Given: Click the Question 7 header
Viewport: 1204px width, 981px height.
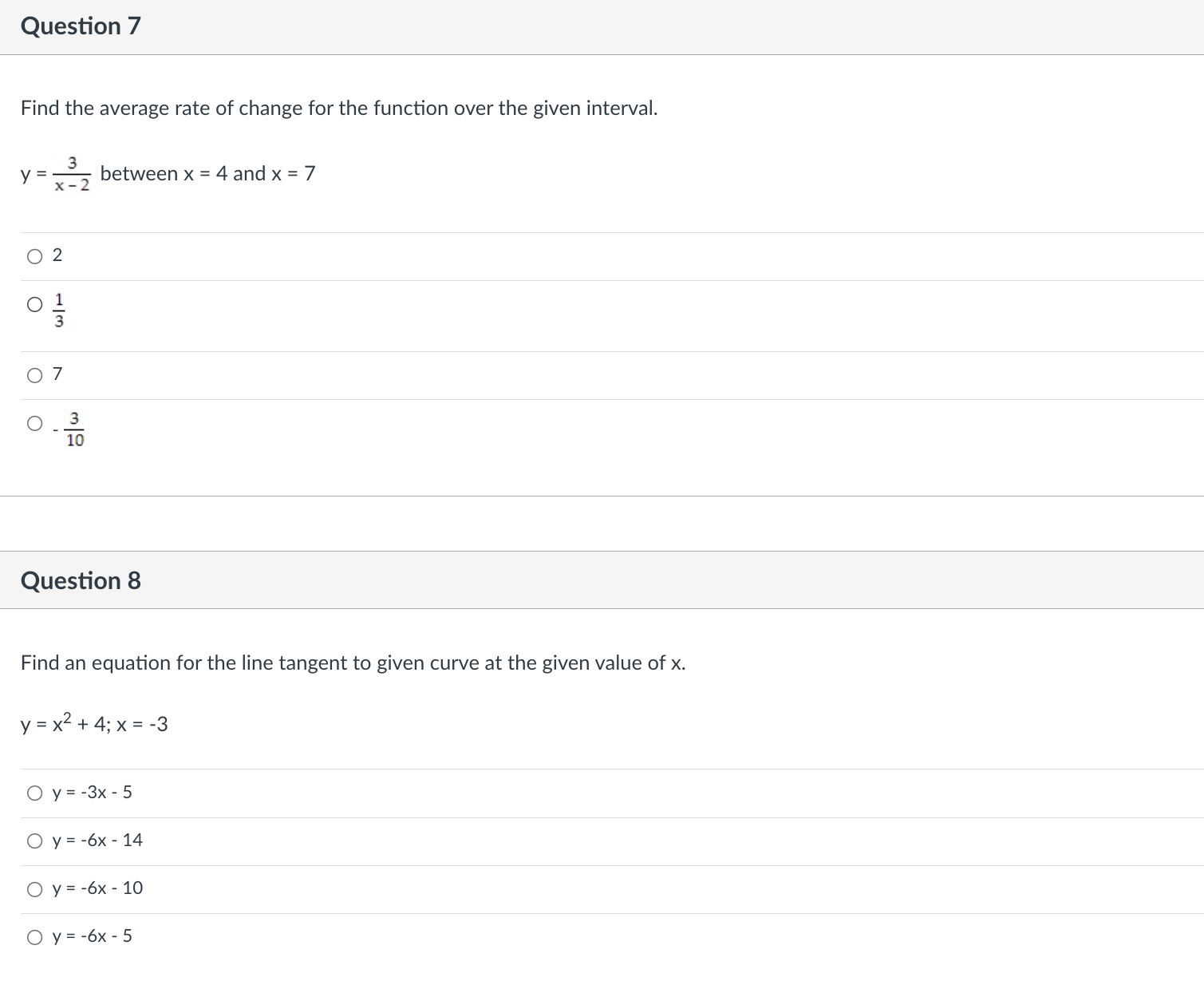Looking at the screenshot, I should (80, 26).
